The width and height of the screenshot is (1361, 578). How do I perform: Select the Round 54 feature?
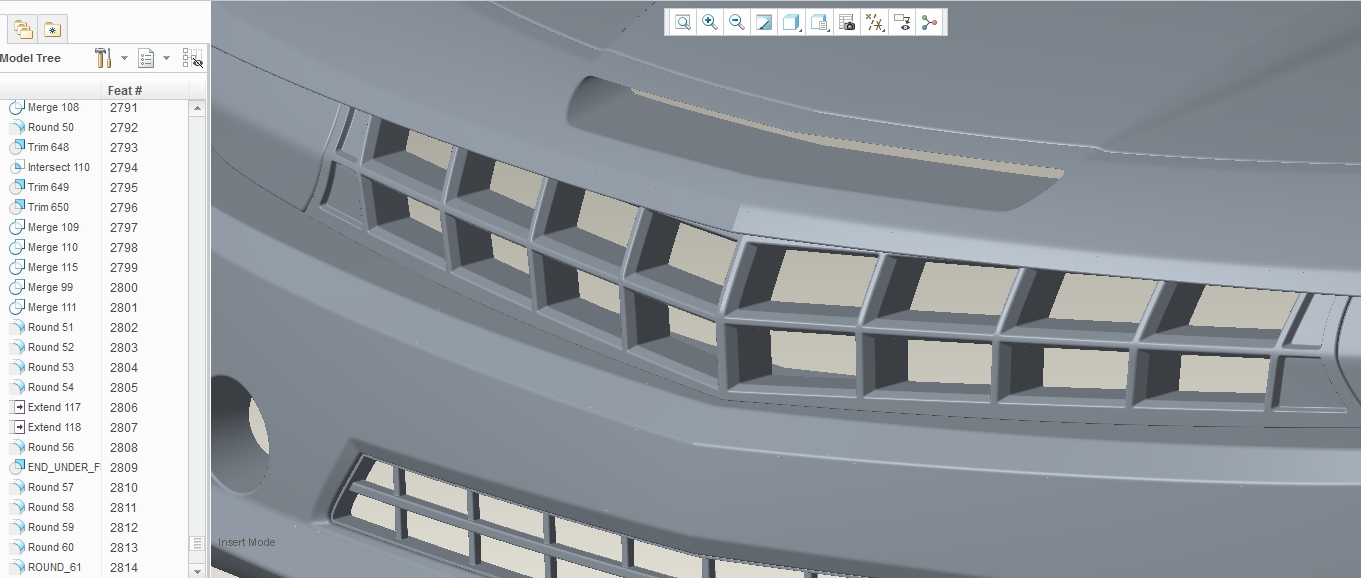click(51, 387)
